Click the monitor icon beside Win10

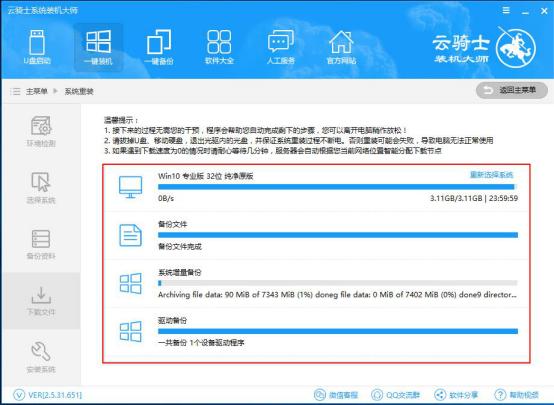(x=130, y=187)
